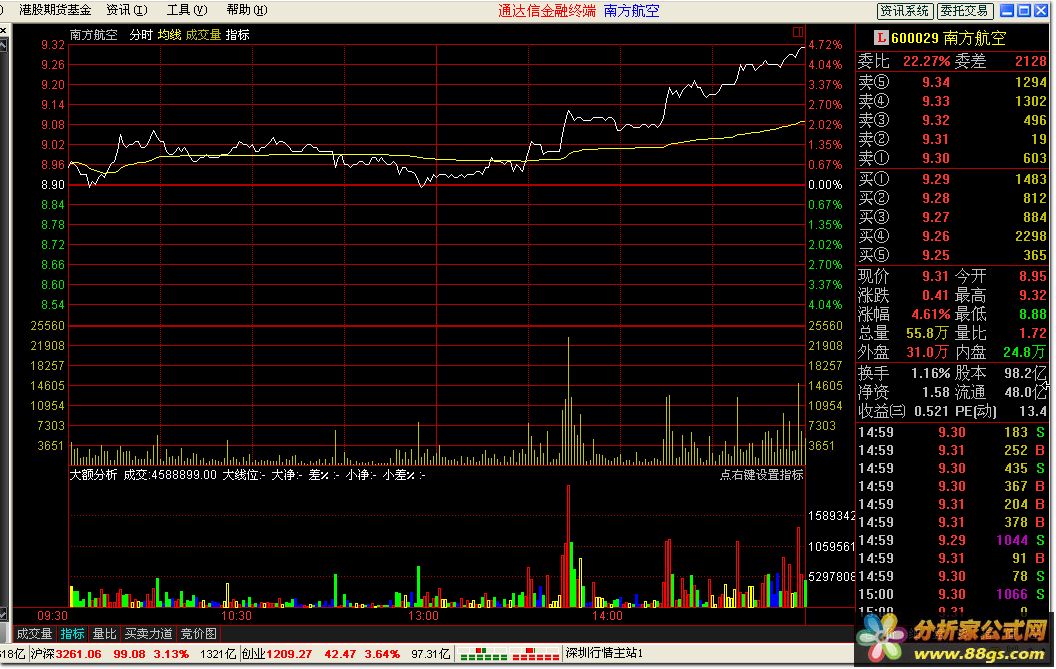Click the check-mark icon at bottom of left sidebar
The width and height of the screenshot is (1056, 669).
[x=3, y=613]
